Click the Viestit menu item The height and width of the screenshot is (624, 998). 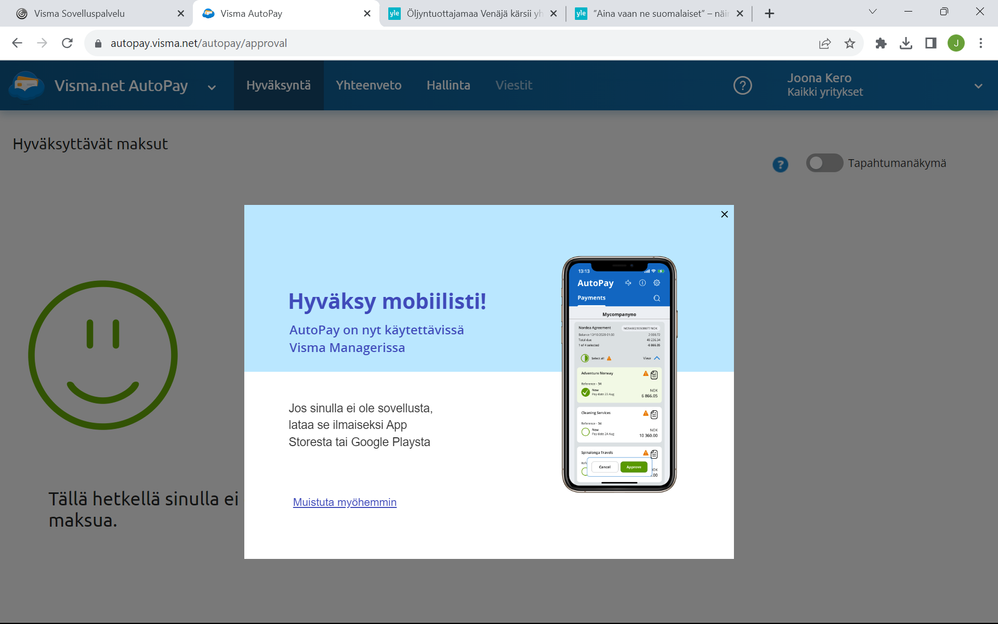pos(514,85)
